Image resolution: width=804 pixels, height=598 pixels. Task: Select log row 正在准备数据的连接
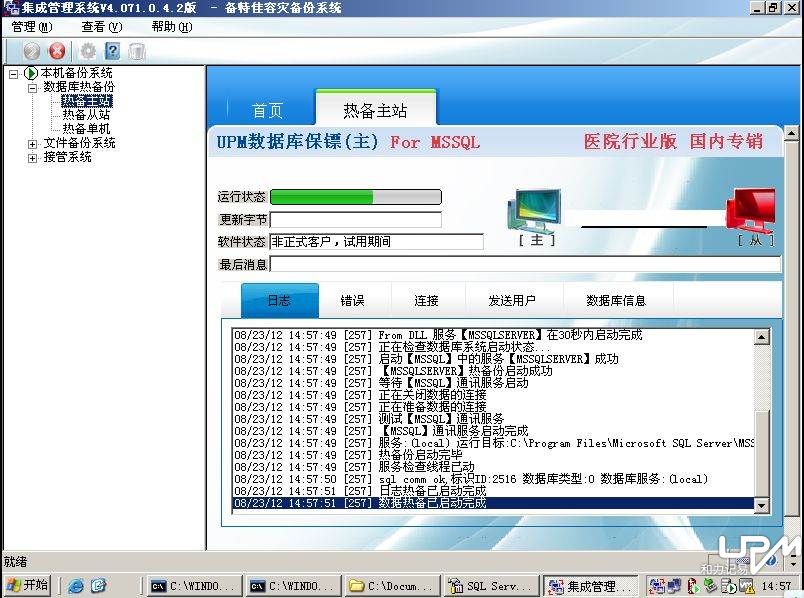[493, 407]
